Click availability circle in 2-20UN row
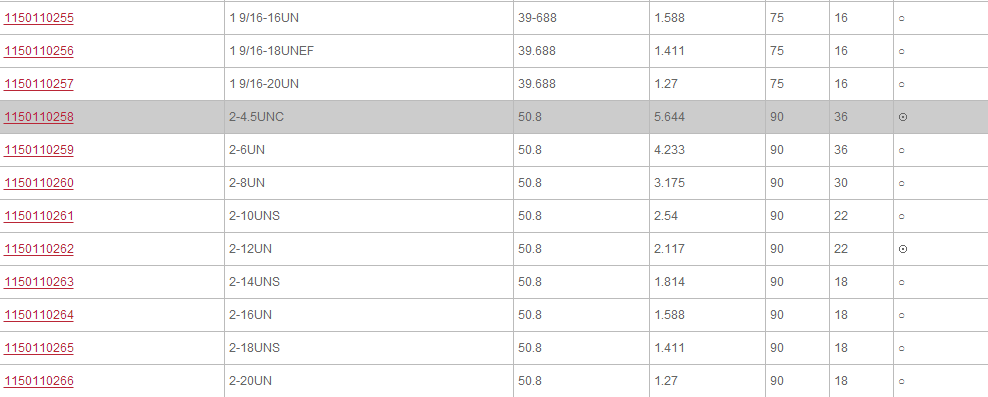This screenshot has width=988, height=397. (x=902, y=382)
